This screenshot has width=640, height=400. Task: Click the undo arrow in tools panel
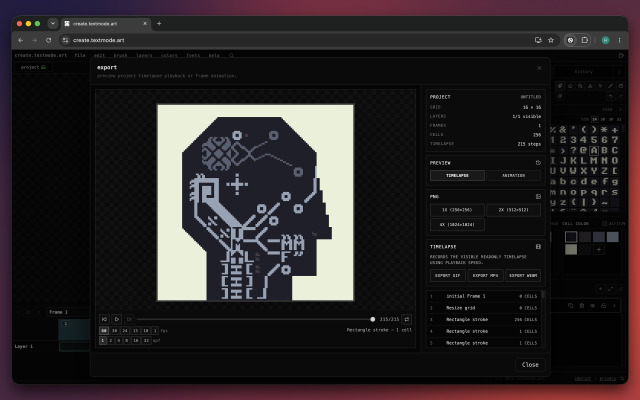(x=611, y=96)
